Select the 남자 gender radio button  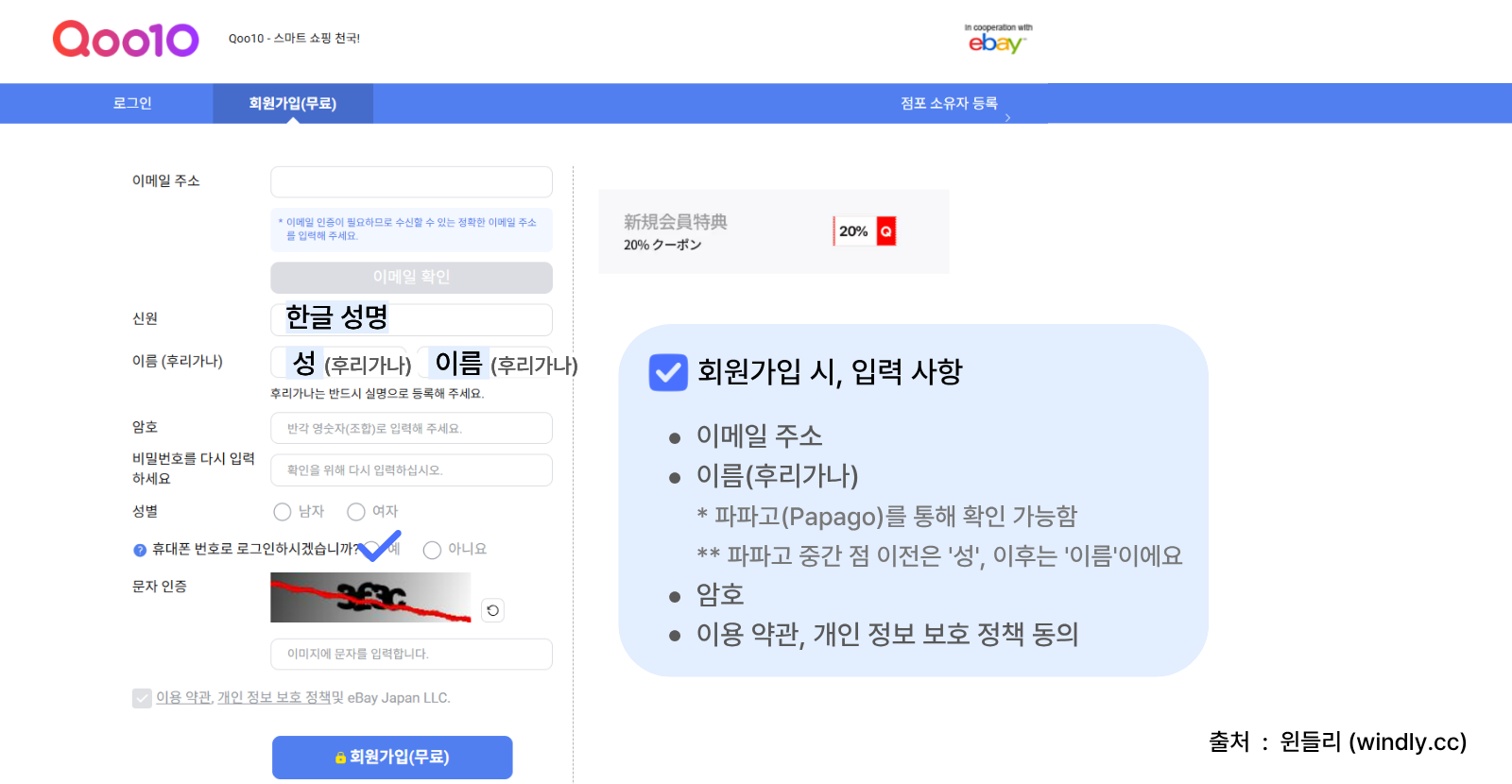click(282, 512)
